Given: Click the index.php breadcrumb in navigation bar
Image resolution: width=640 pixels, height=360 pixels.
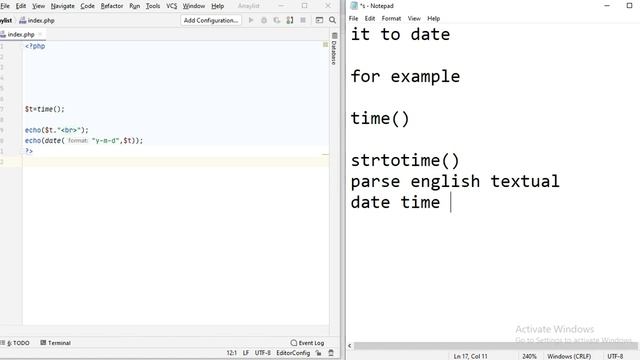Looking at the screenshot, I should (37, 20).
